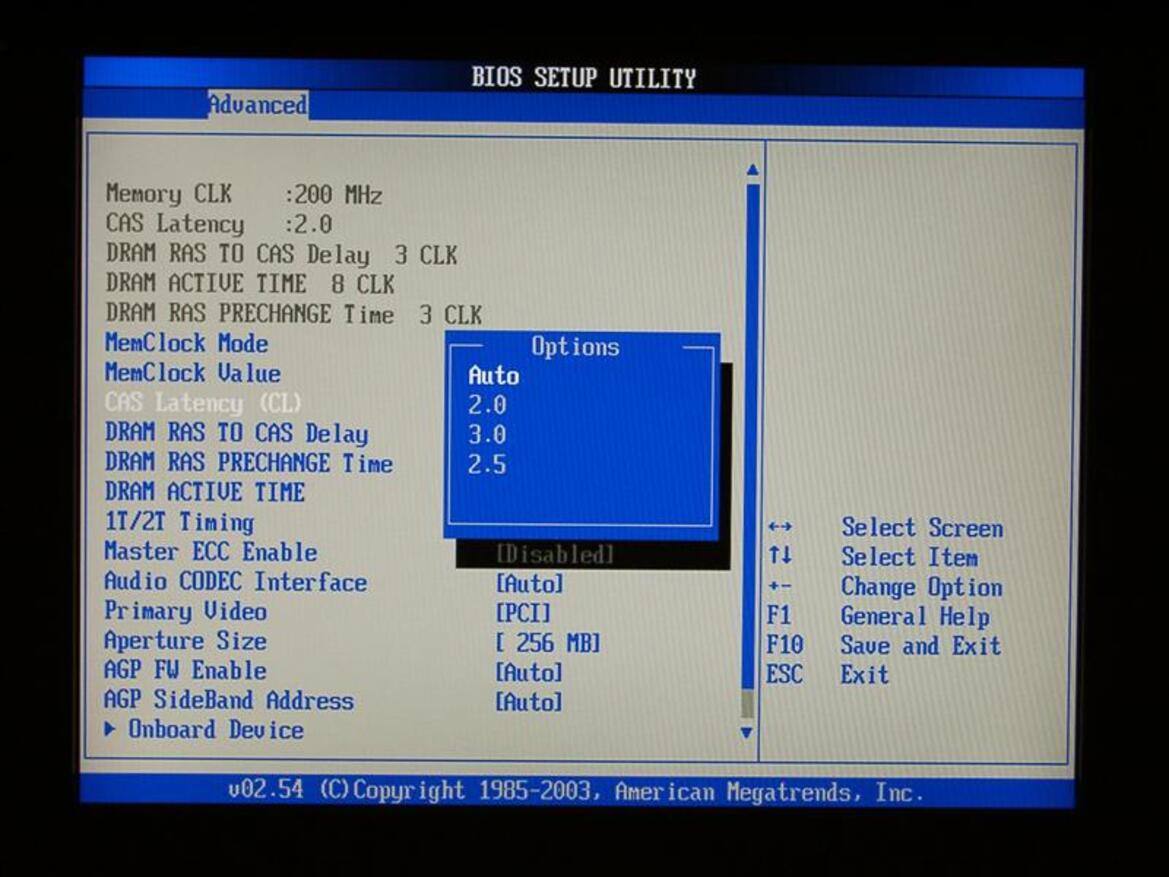Select the Master ECC Enable setting
Image resolution: width=1169 pixels, height=877 pixels.
click(211, 552)
